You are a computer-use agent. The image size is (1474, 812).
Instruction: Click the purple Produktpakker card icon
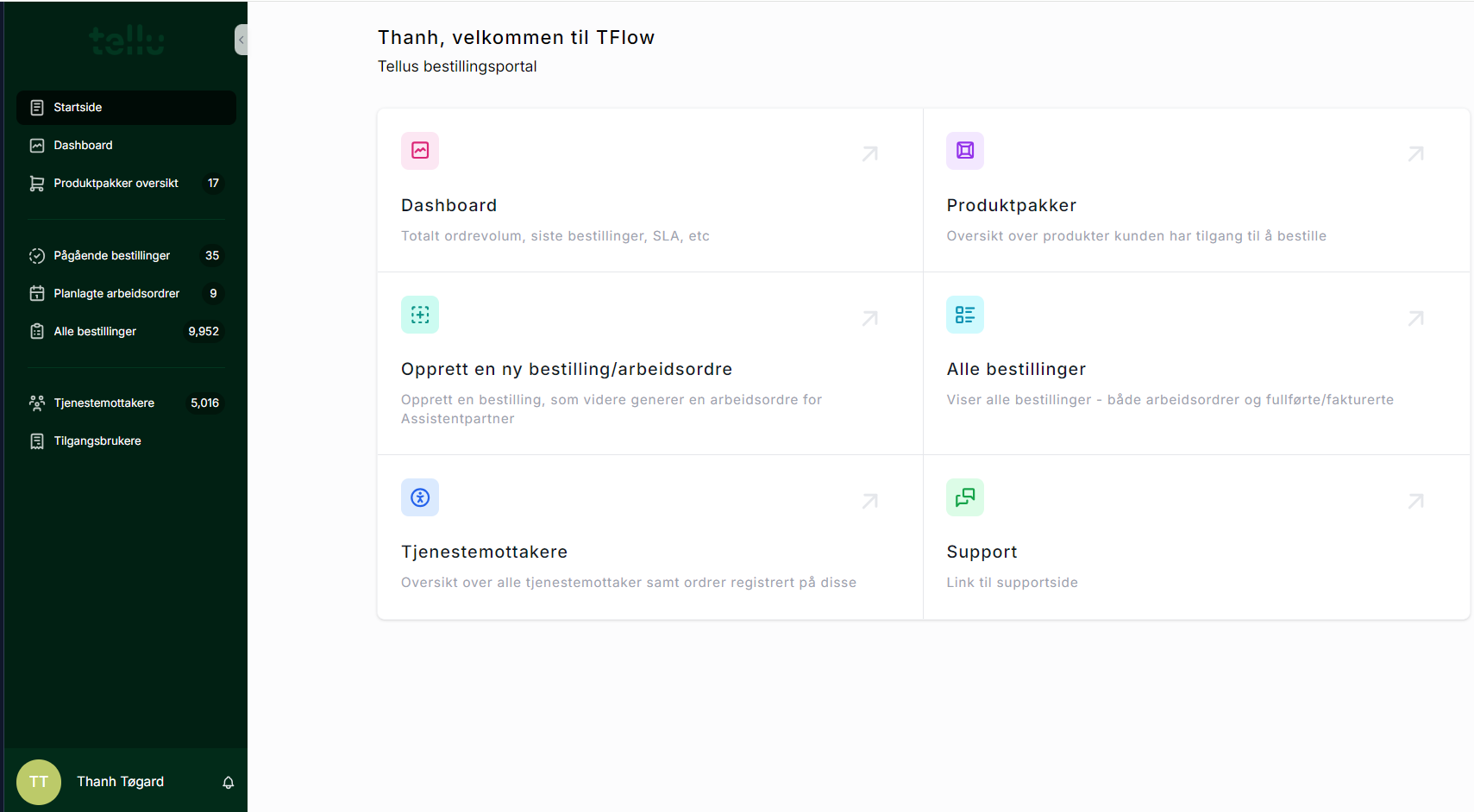click(x=965, y=151)
